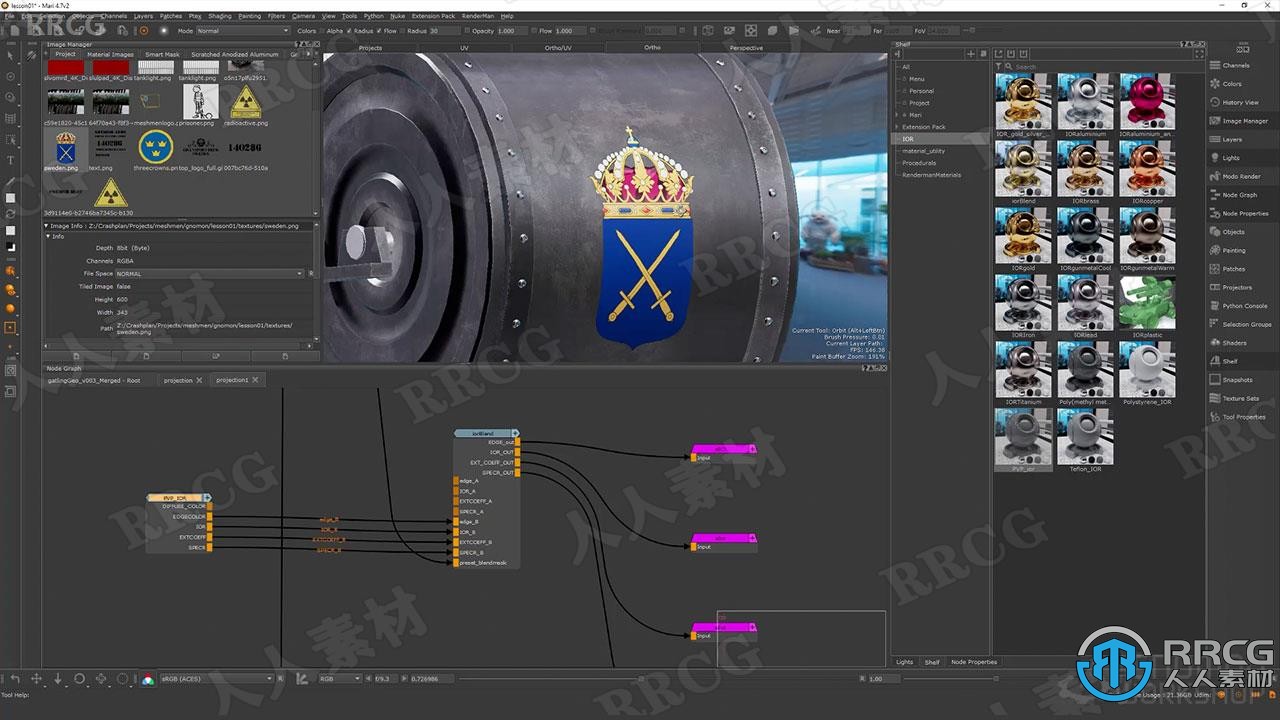Viewport: 1280px width, 720px height.
Task: Switch to Material Images tab
Action: (110, 54)
